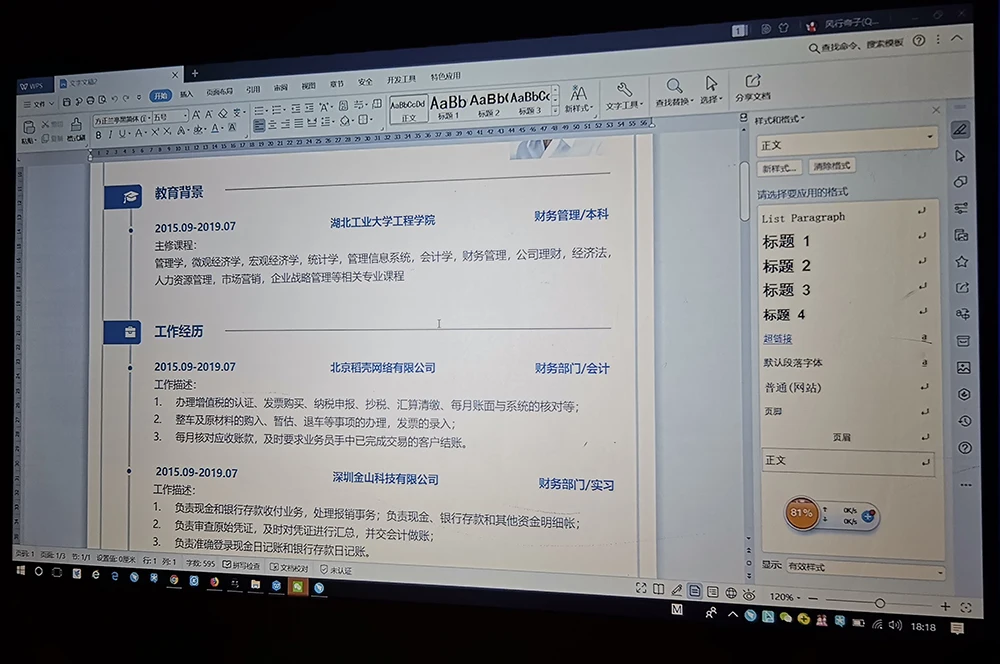Click the Share Document icon
Image resolution: width=1000 pixels, height=664 pixels.
[x=753, y=87]
